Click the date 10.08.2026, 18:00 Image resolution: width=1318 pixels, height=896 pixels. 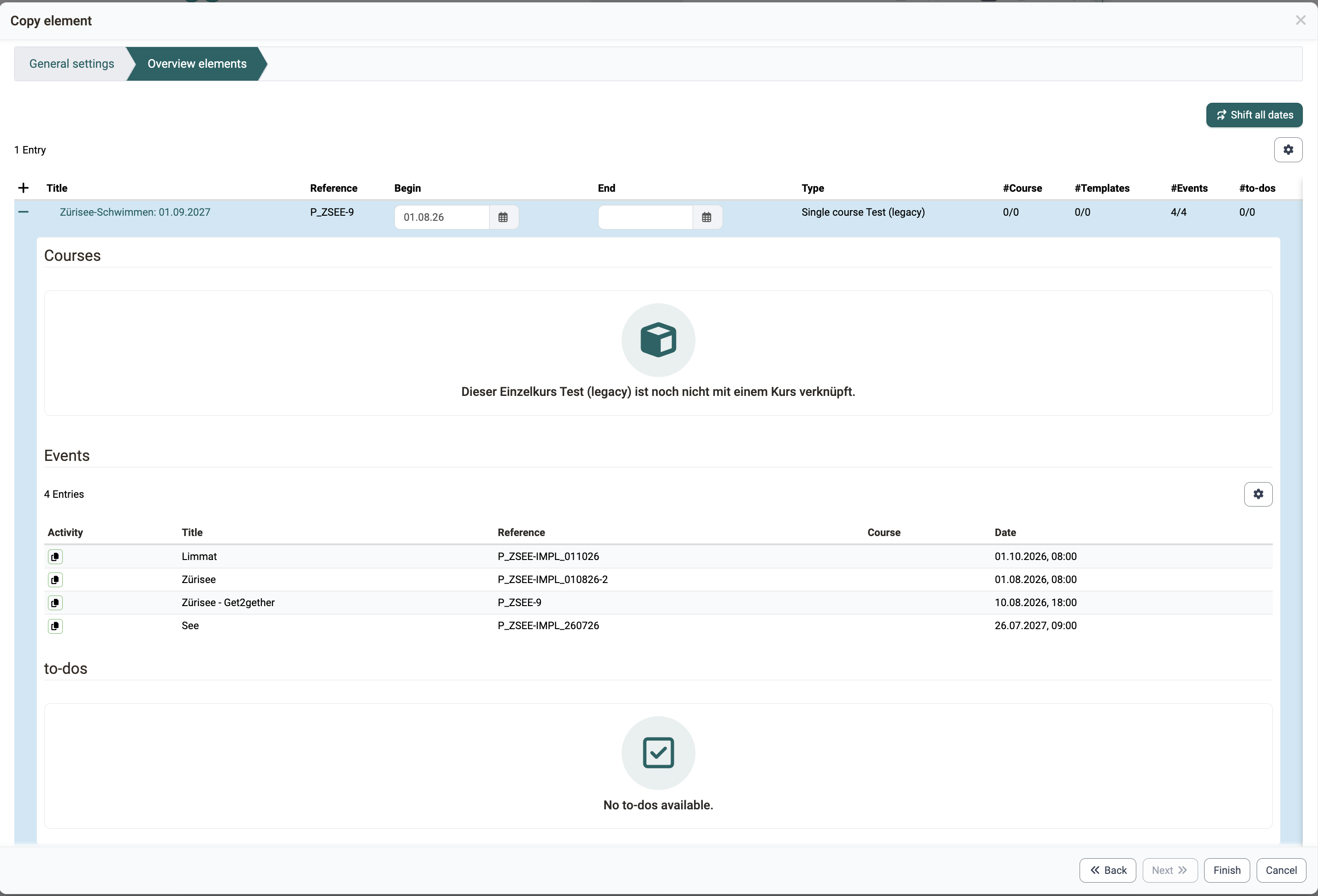point(1035,602)
